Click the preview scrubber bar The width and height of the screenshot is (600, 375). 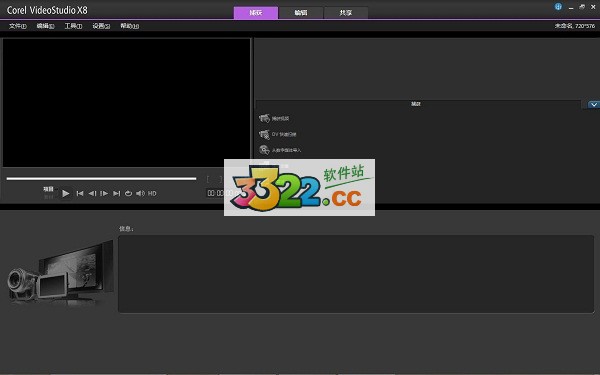[101, 178]
